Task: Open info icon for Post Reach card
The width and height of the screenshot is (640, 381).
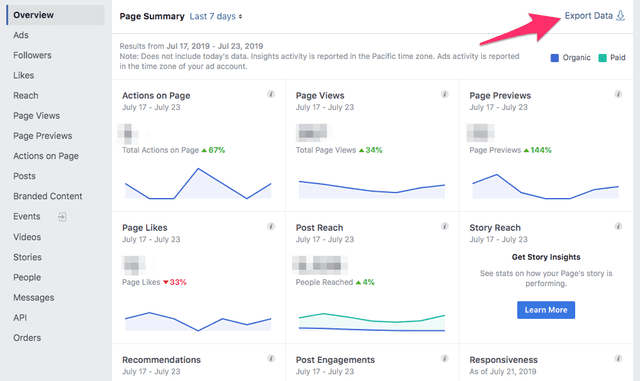Action: [444, 226]
